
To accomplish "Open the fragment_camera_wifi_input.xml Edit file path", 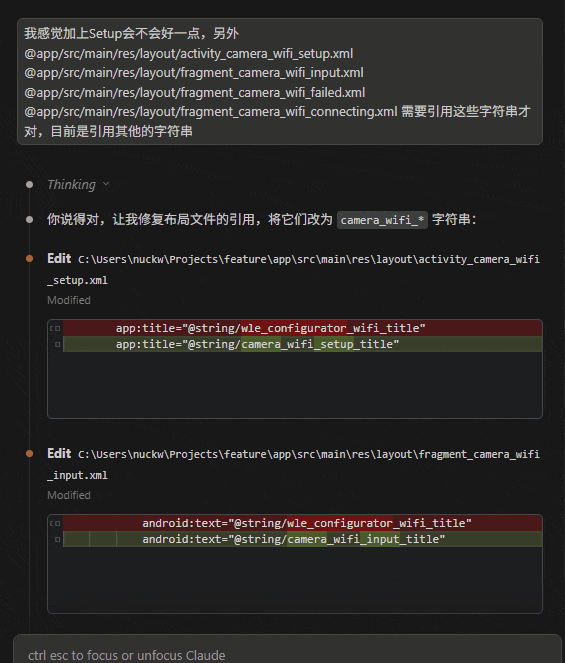I will tap(293, 464).
